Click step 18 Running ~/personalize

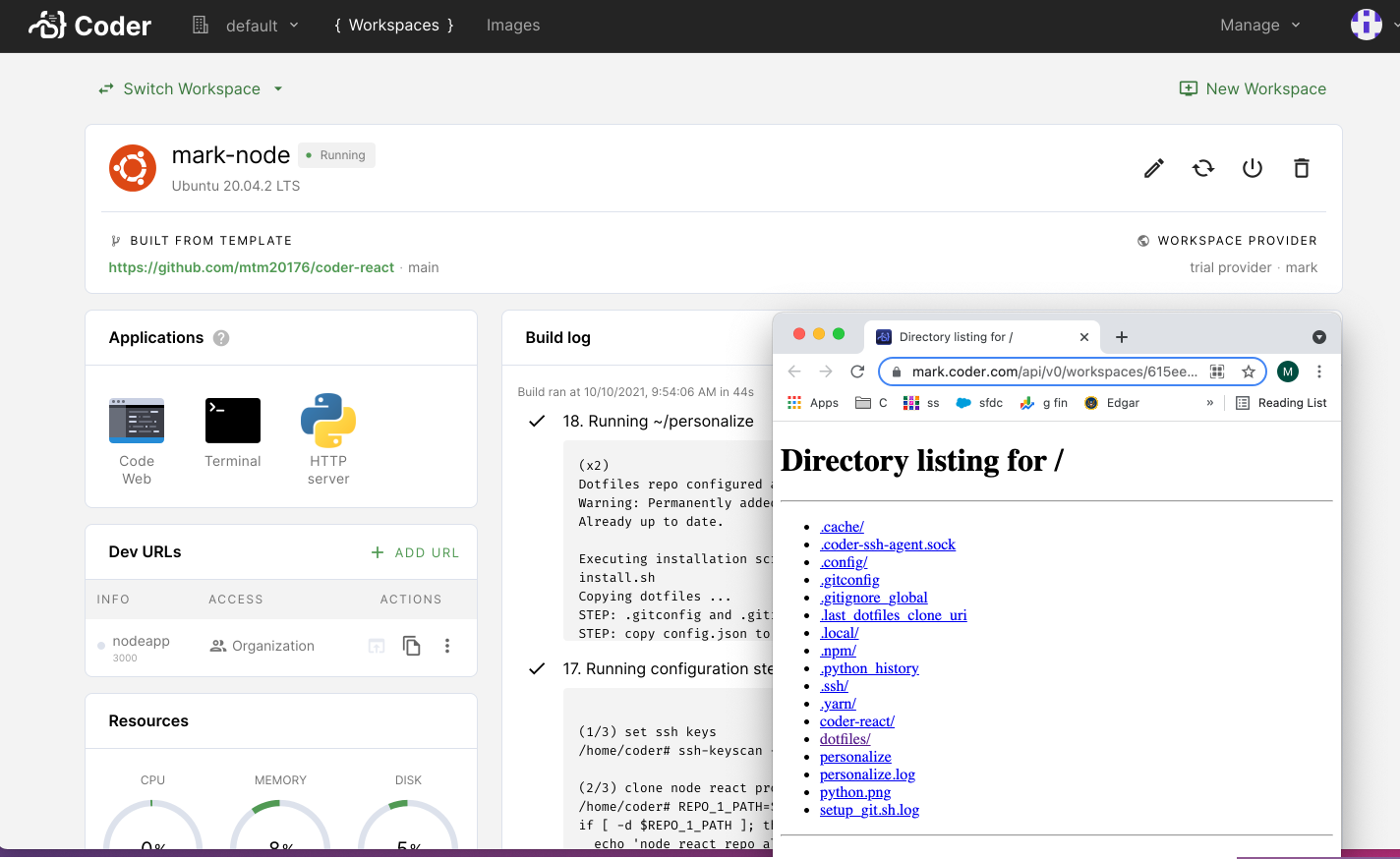pos(658,421)
